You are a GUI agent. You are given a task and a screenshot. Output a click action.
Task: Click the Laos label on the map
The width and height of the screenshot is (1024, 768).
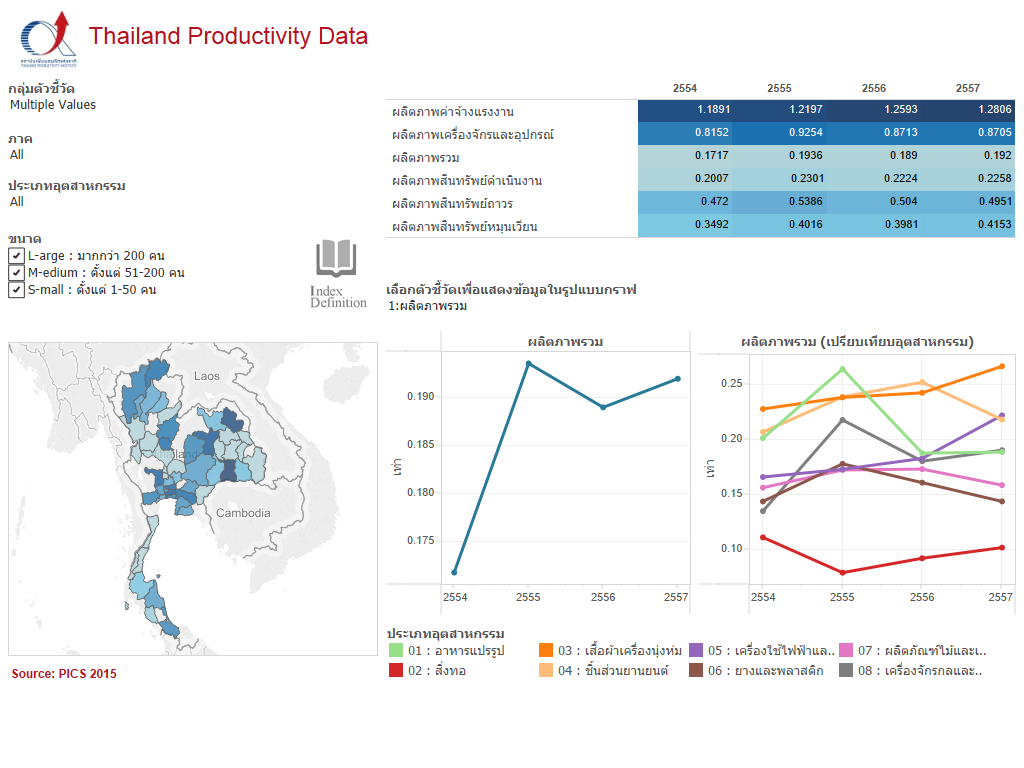click(206, 376)
